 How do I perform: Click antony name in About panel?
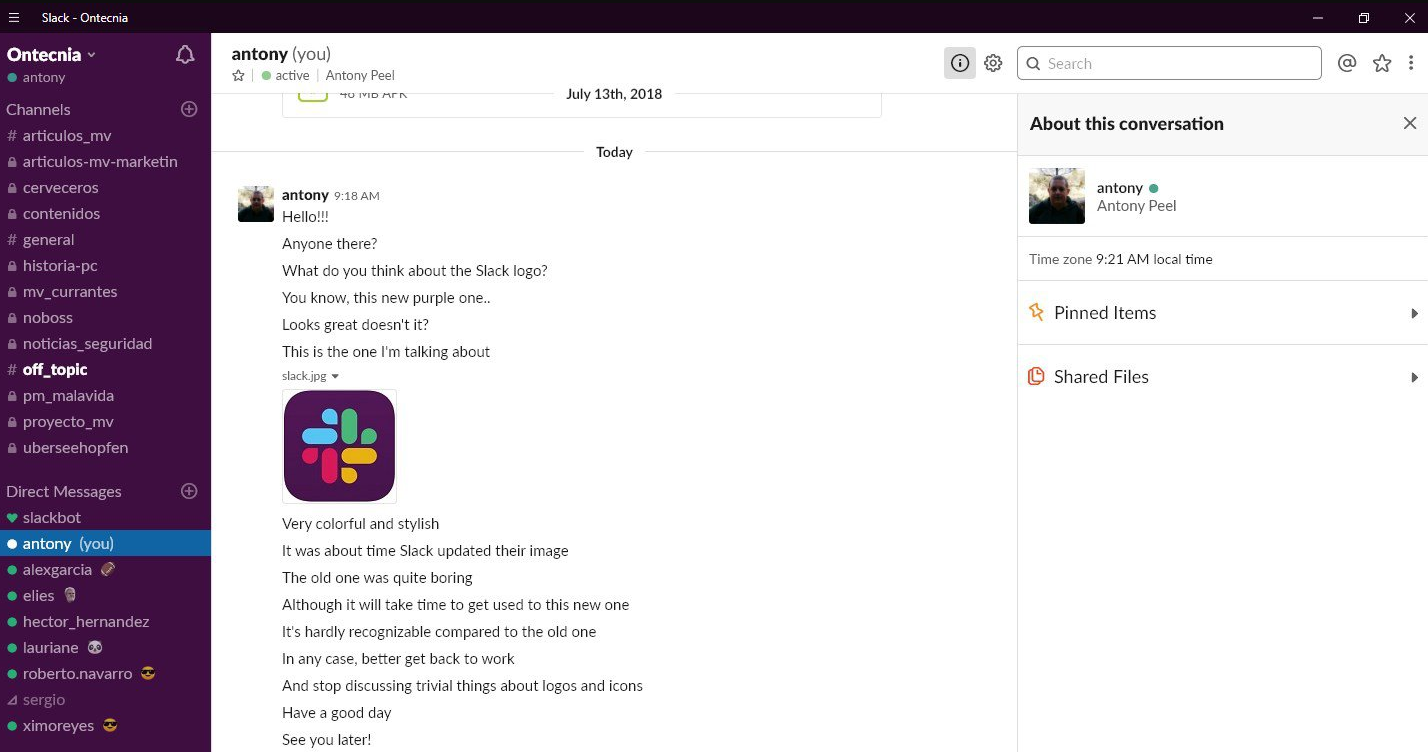pos(1120,187)
